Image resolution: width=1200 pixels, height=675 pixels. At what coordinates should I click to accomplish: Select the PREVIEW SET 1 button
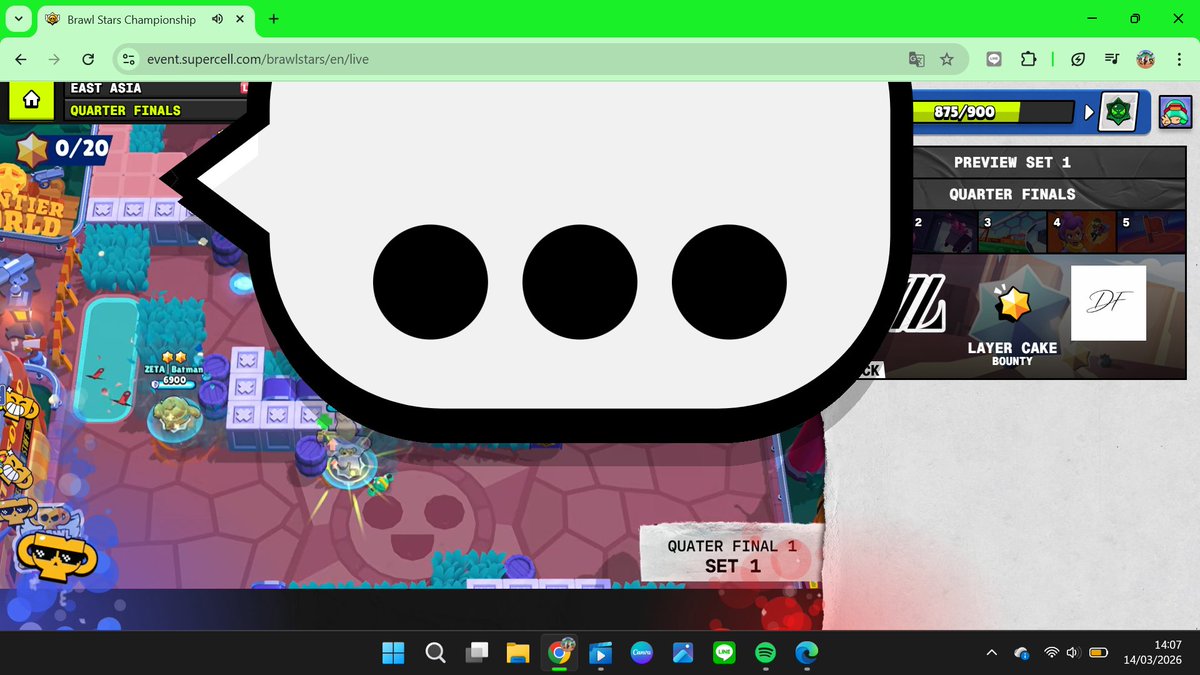point(1012,162)
